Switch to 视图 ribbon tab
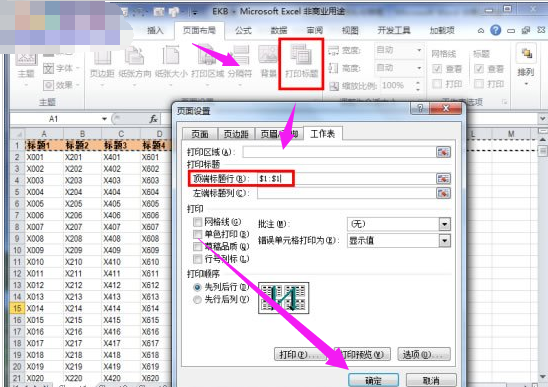548x387 pixels. (x=350, y=31)
